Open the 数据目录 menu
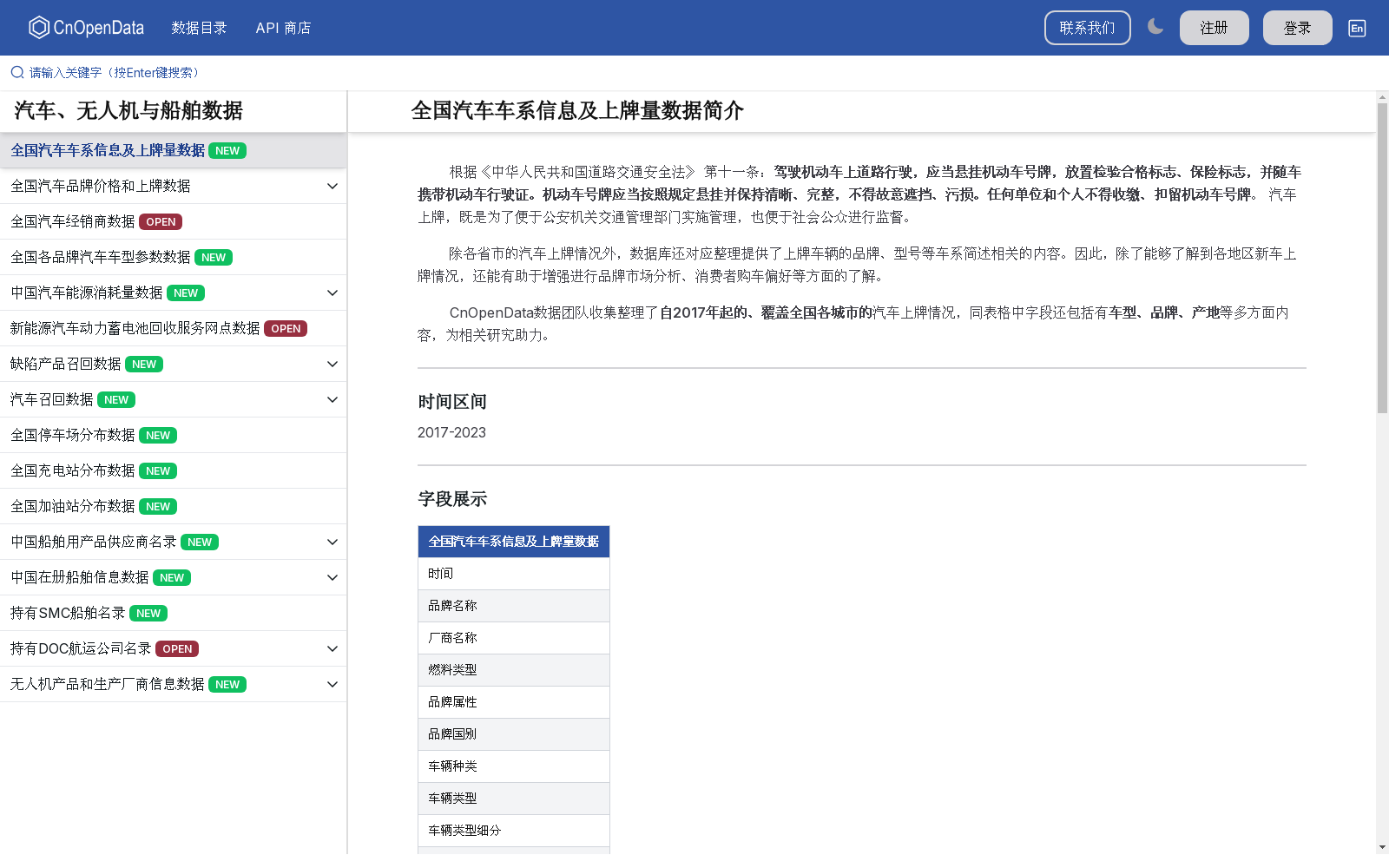Image resolution: width=1389 pixels, height=868 pixels. 199,28
